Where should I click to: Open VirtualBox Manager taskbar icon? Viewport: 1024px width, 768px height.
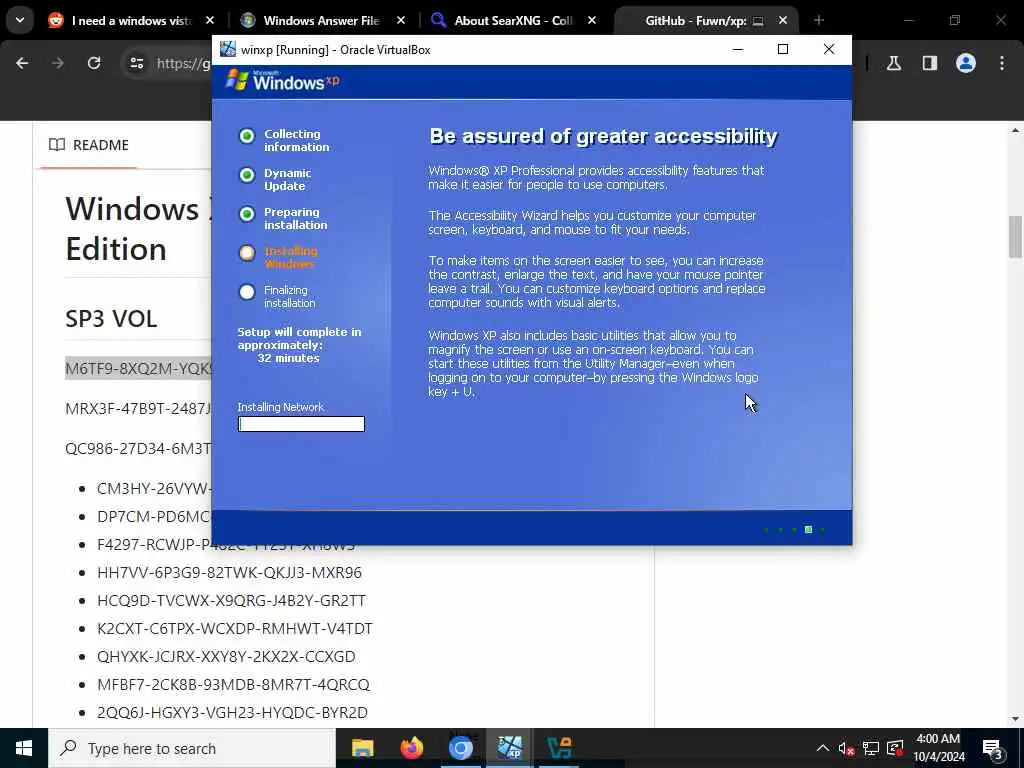click(559, 748)
